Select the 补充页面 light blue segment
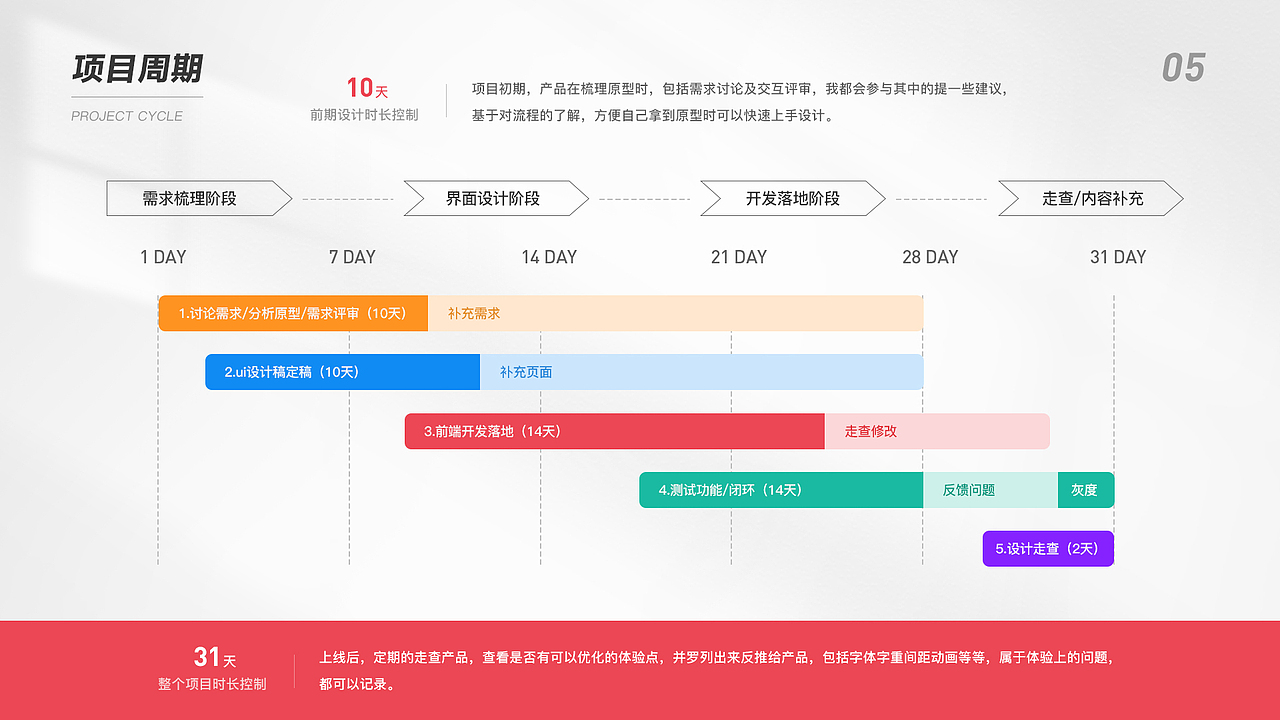Image resolution: width=1280 pixels, height=720 pixels. point(700,371)
